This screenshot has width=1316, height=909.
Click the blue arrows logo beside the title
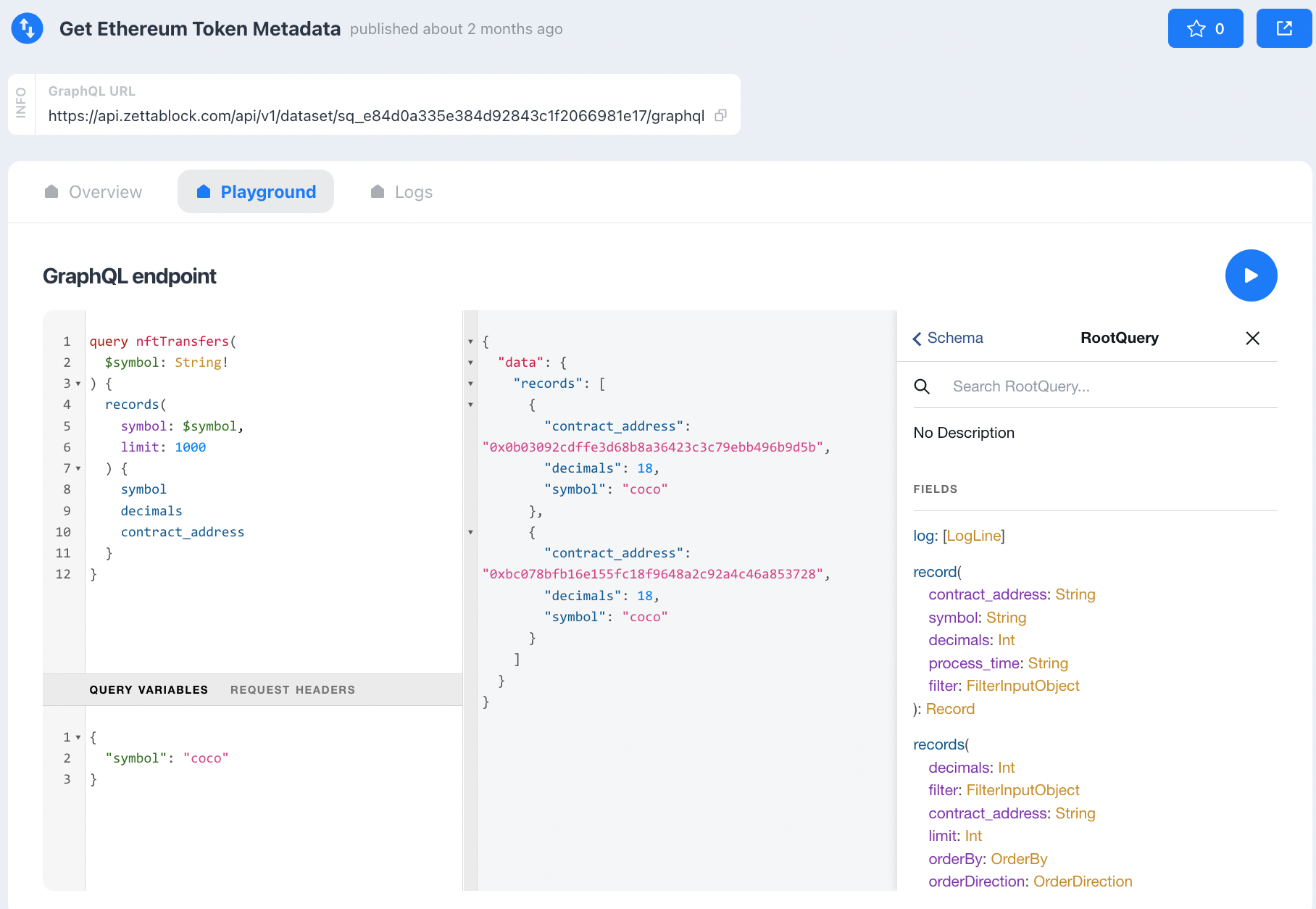click(x=28, y=29)
